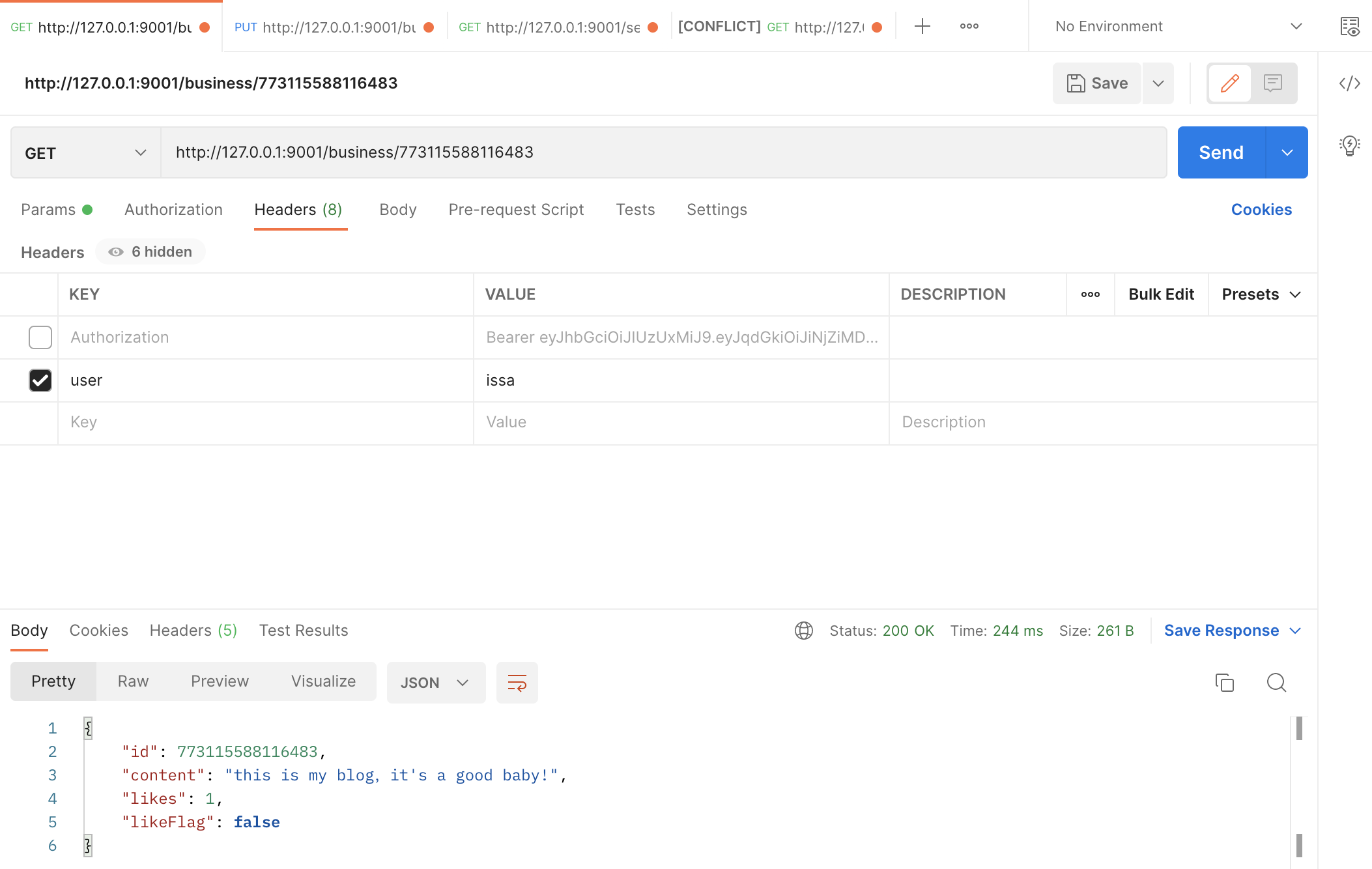Click the edit pencil icon in toolbar

click(1230, 83)
